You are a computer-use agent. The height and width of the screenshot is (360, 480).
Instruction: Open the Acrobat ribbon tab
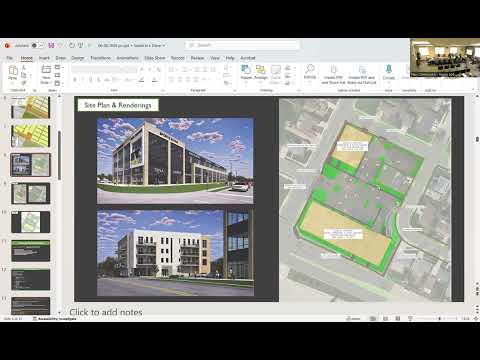tap(248, 58)
